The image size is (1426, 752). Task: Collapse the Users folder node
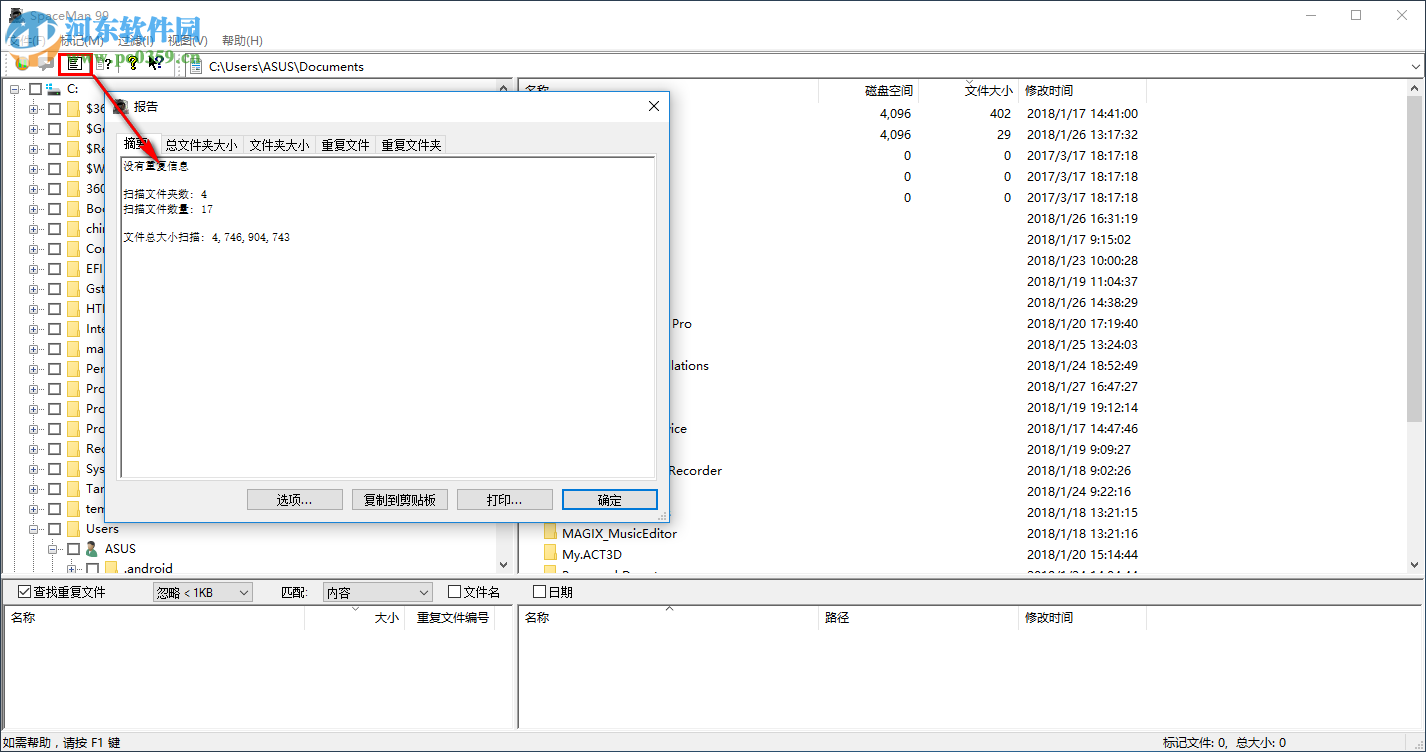[x=34, y=529]
